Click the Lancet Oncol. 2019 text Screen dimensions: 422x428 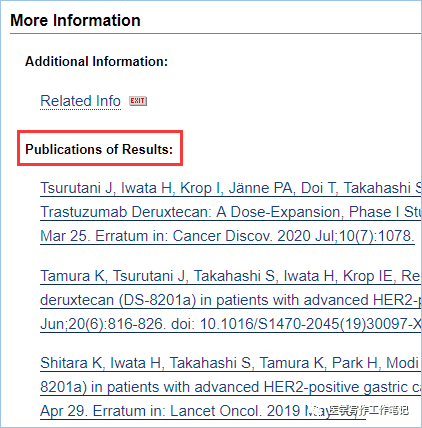[235, 411]
